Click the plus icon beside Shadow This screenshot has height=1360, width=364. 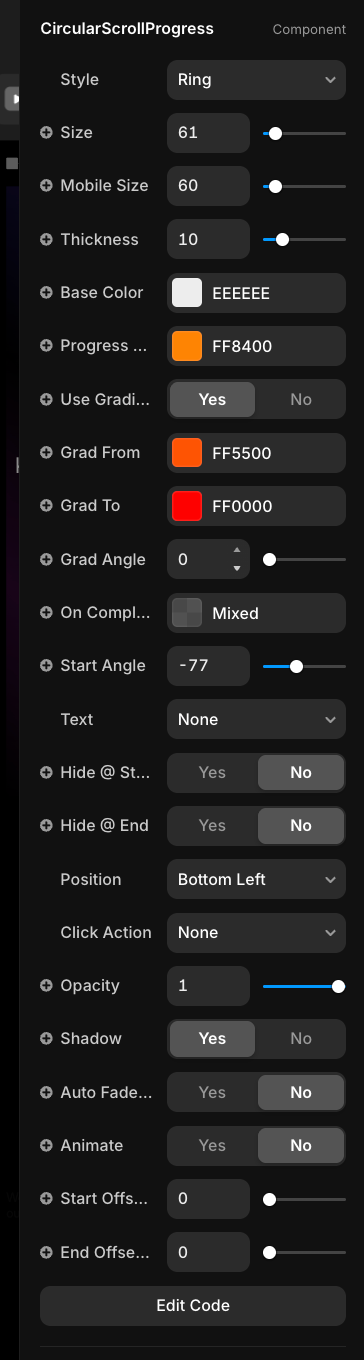point(46,1039)
